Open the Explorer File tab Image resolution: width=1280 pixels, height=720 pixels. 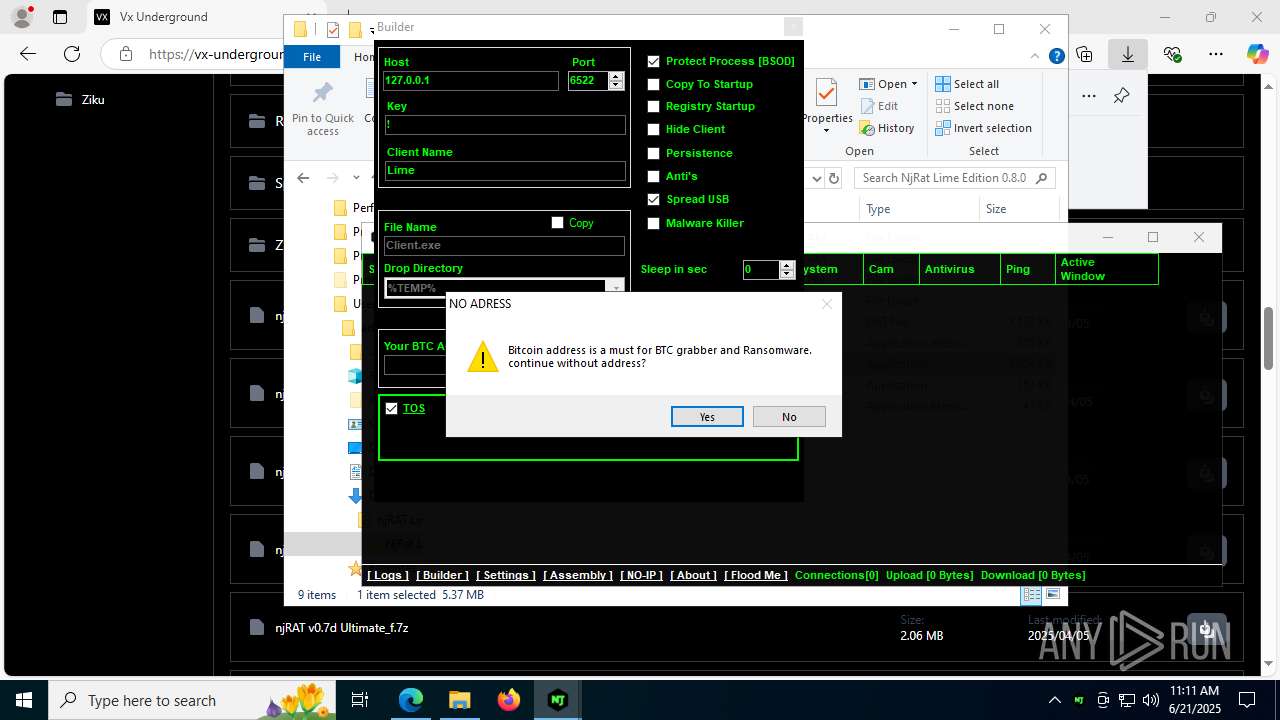[x=312, y=57]
